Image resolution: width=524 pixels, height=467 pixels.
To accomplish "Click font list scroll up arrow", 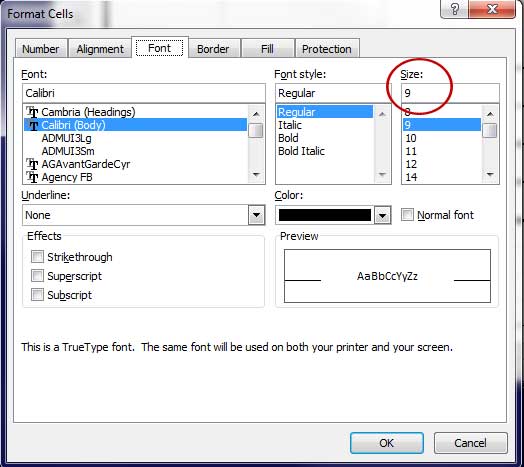I will click(x=256, y=114).
